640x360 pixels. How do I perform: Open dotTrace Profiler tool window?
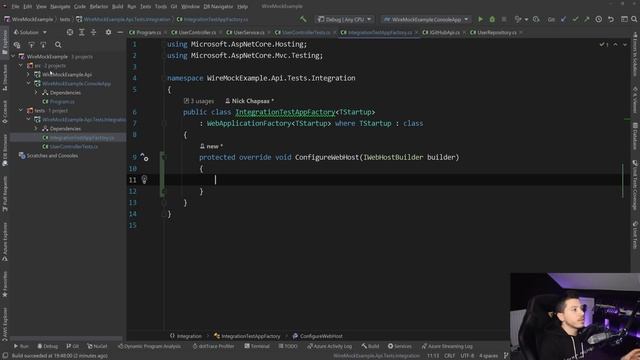213,346
